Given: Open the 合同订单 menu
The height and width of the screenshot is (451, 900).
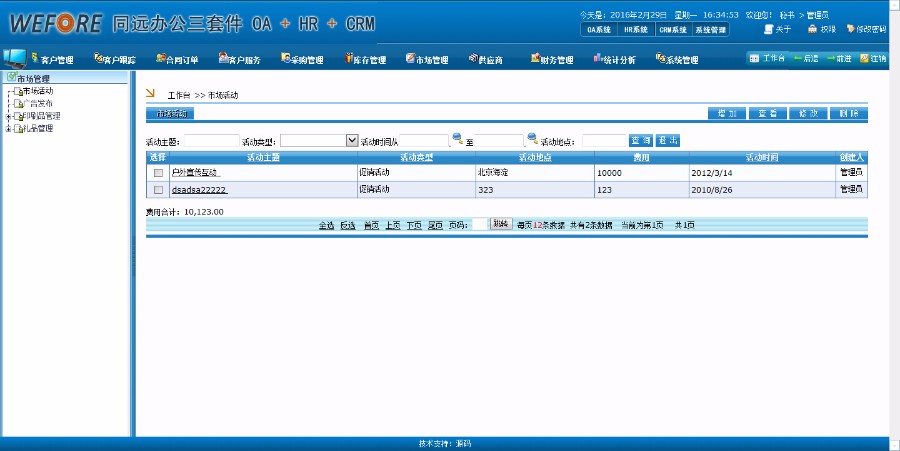Looking at the screenshot, I should (x=177, y=59).
